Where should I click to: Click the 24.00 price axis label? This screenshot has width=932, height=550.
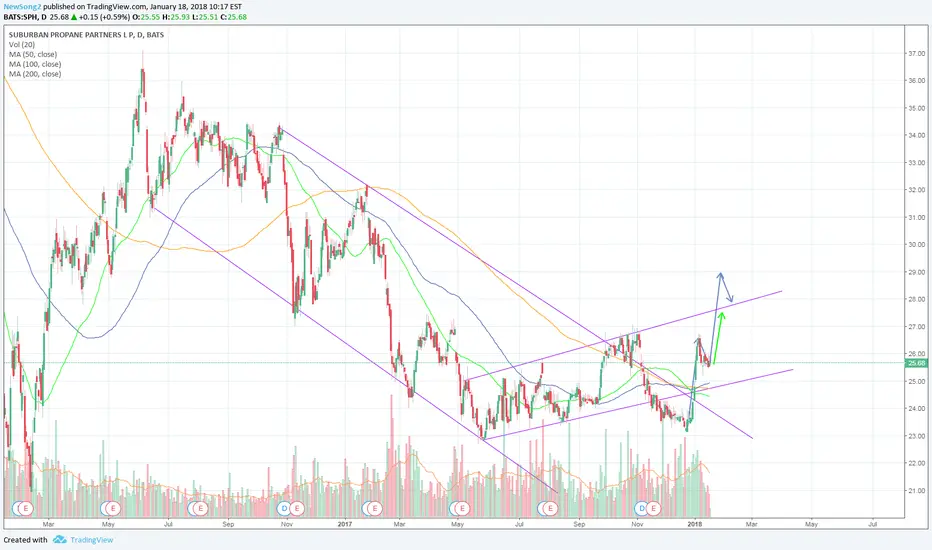pos(917,409)
